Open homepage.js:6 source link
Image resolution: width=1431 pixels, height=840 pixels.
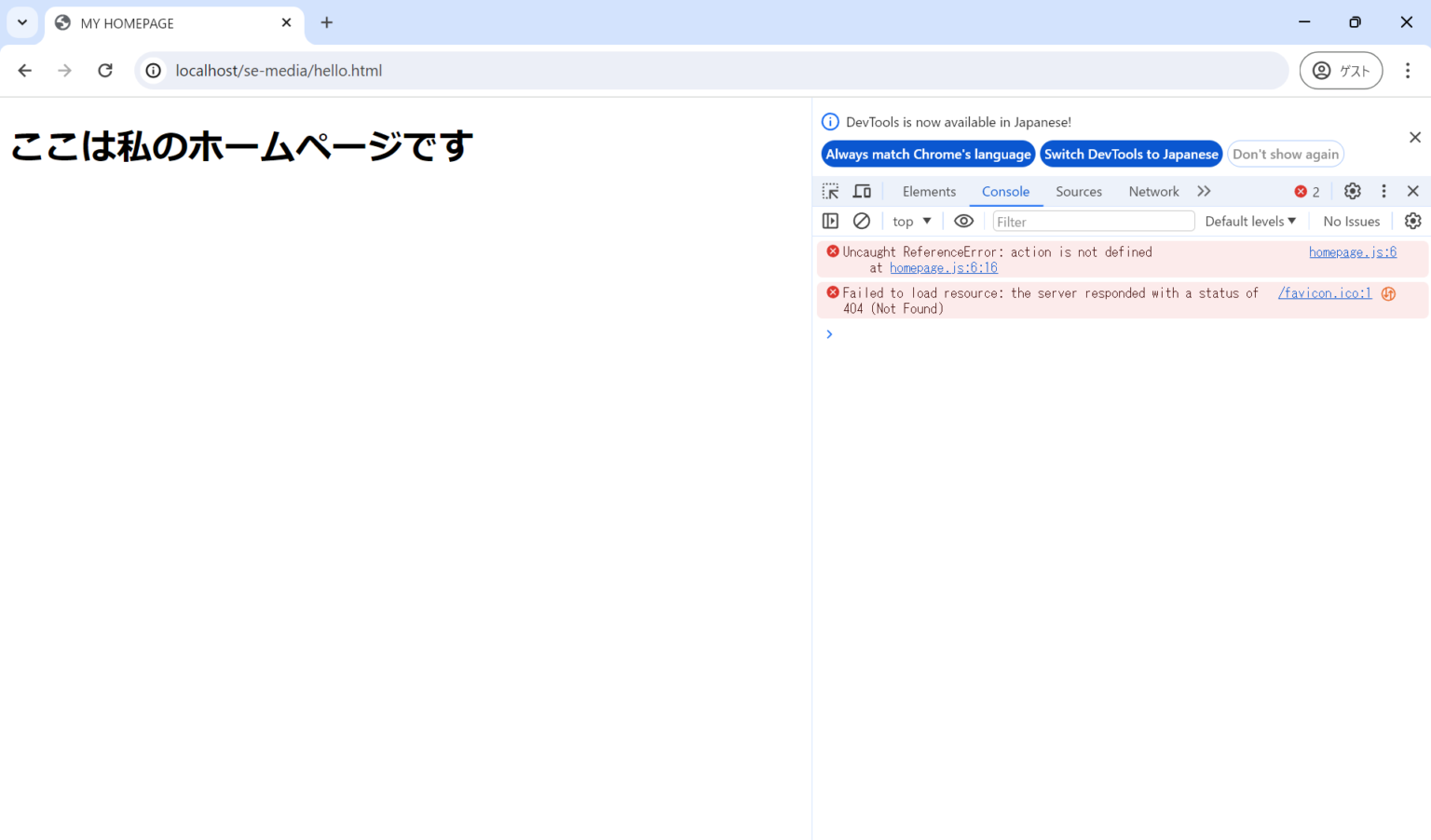[1353, 252]
